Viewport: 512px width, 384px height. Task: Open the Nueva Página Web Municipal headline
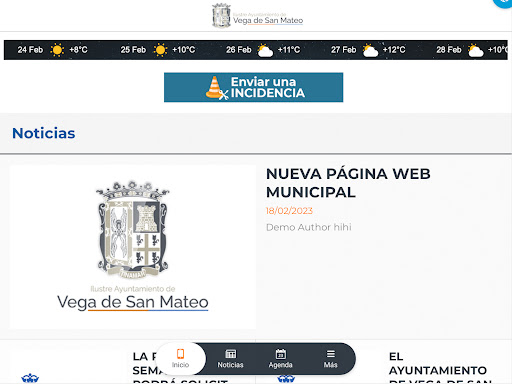(348, 183)
